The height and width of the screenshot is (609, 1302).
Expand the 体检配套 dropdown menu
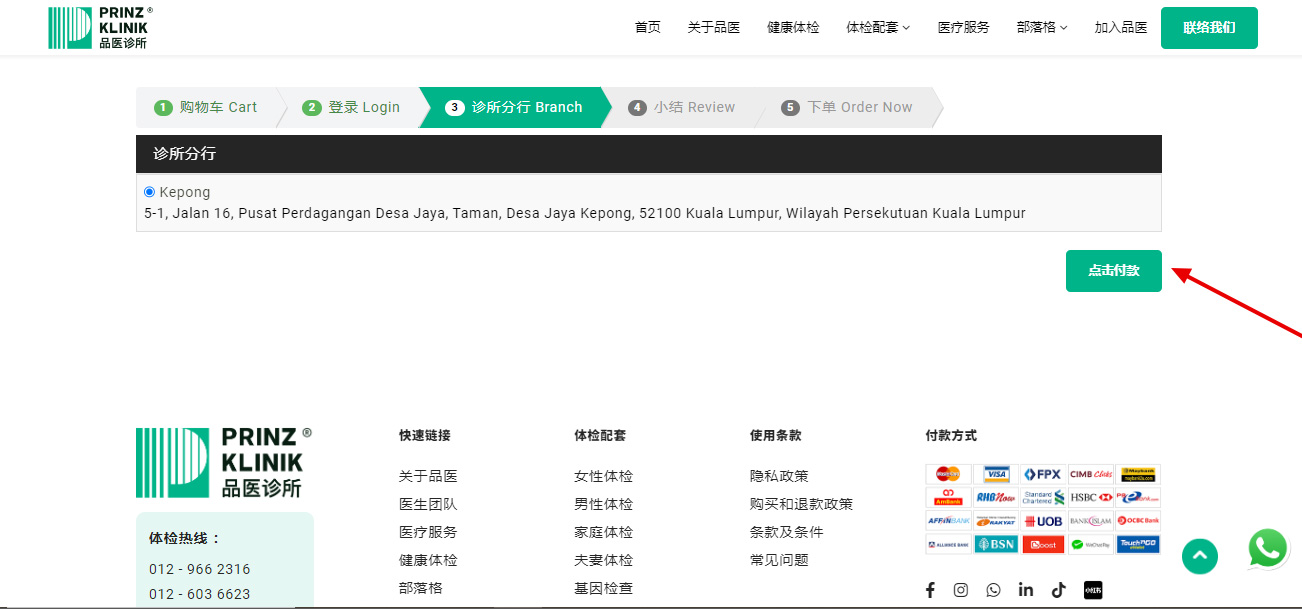point(878,28)
